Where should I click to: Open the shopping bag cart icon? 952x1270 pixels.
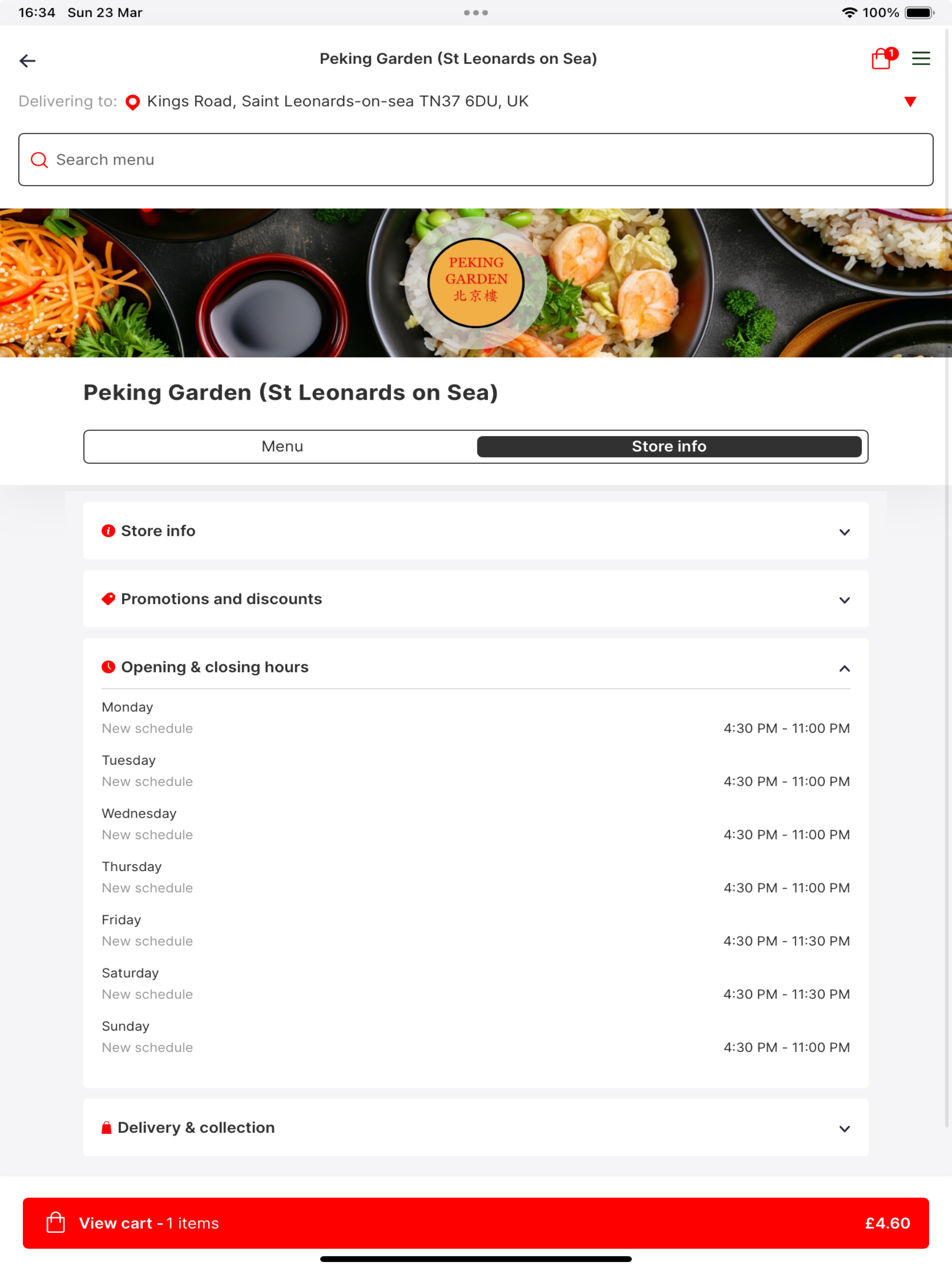tap(883, 58)
